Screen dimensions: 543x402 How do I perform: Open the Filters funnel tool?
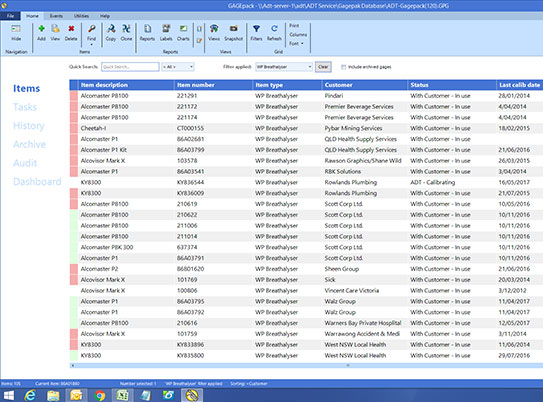click(x=256, y=33)
